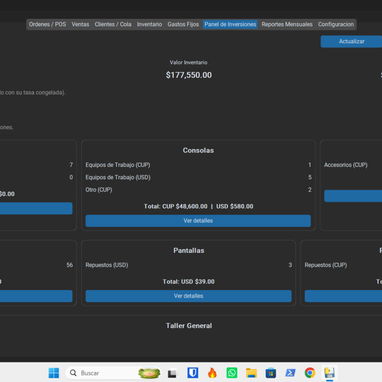Click the blue button under Repuestos (CUP)
The height and width of the screenshot is (382, 382).
343,296
